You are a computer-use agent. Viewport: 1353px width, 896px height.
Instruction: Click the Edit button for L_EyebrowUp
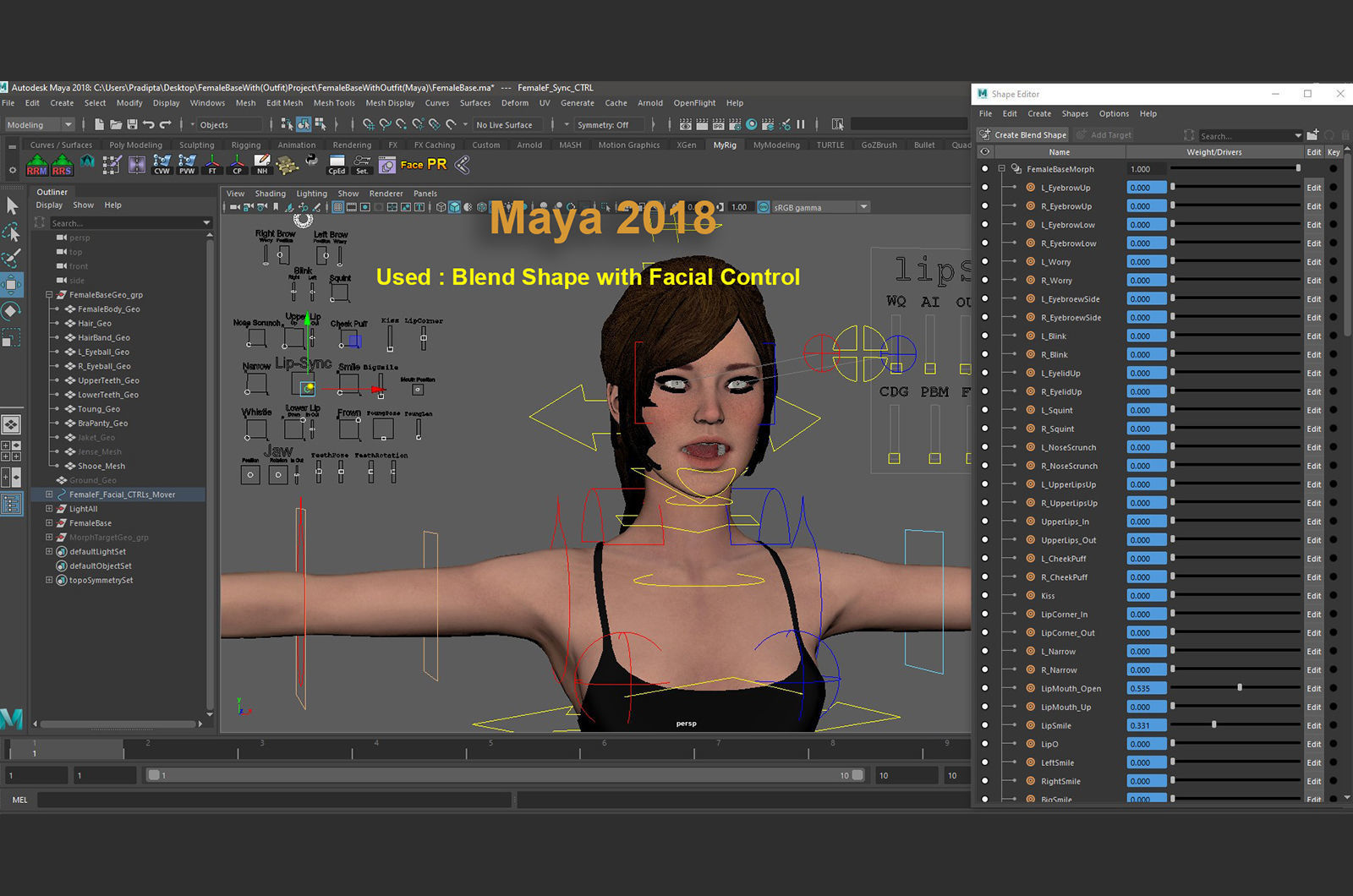pyautogui.click(x=1313, y=188)
